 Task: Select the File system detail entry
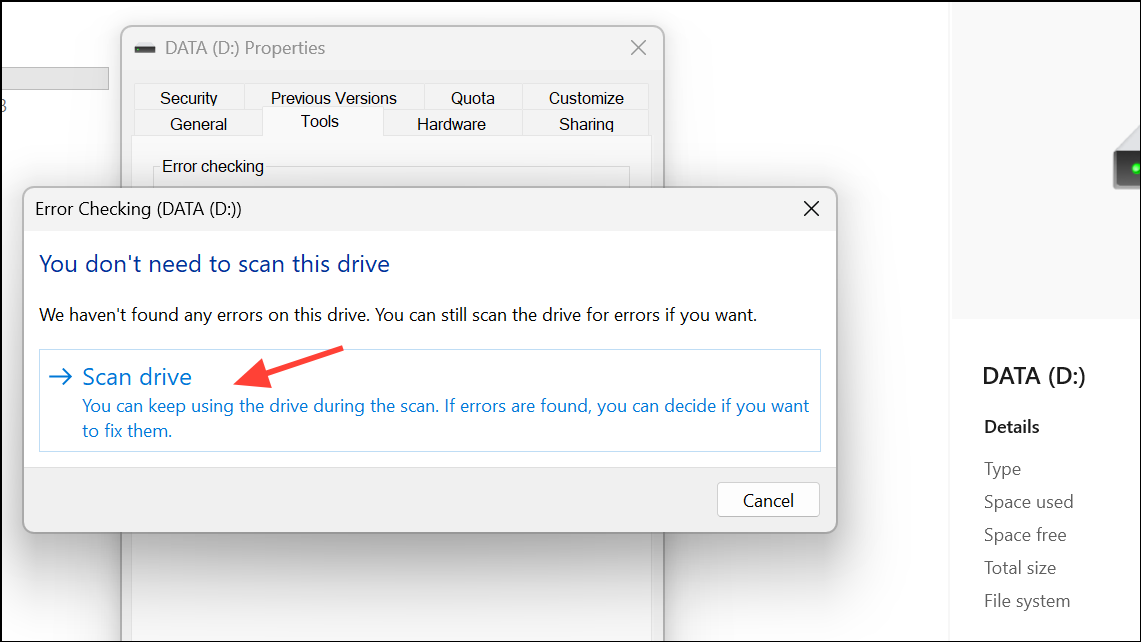(1027, 600)
